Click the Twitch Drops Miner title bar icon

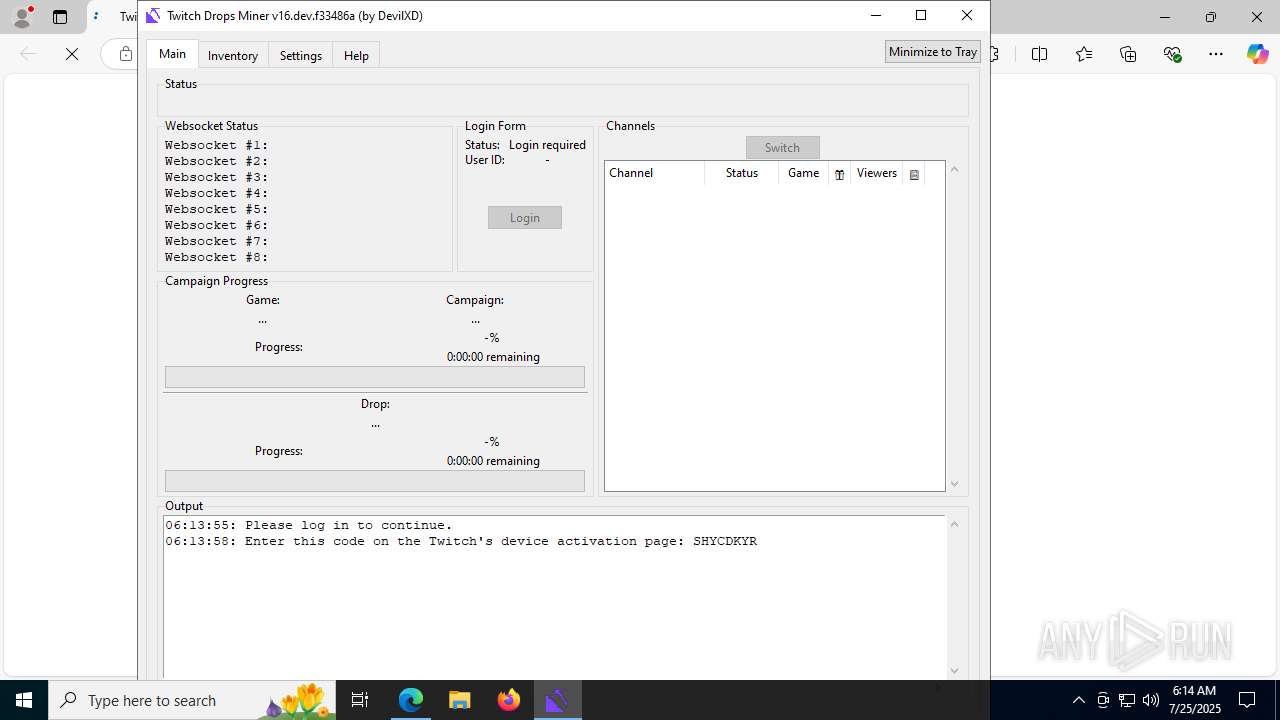click(153, 16)
